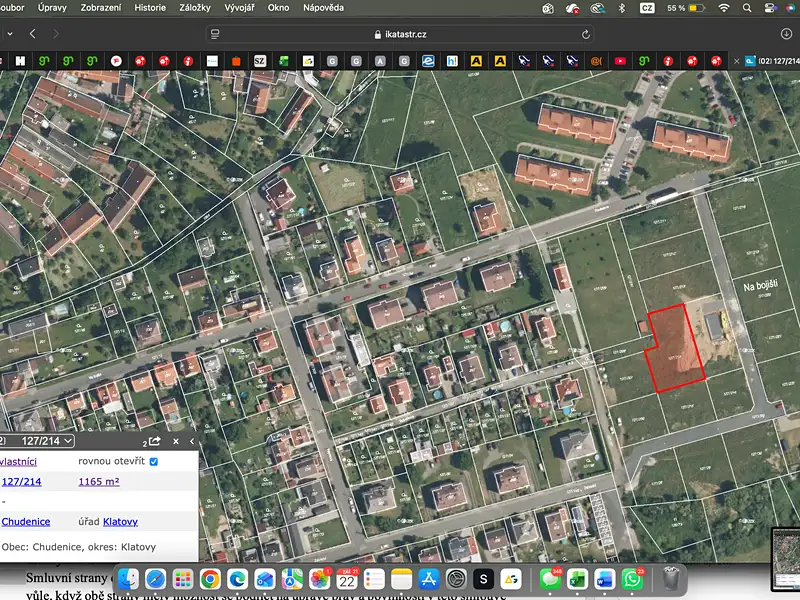Open the Nápověda menu

(x=323, y=8)
